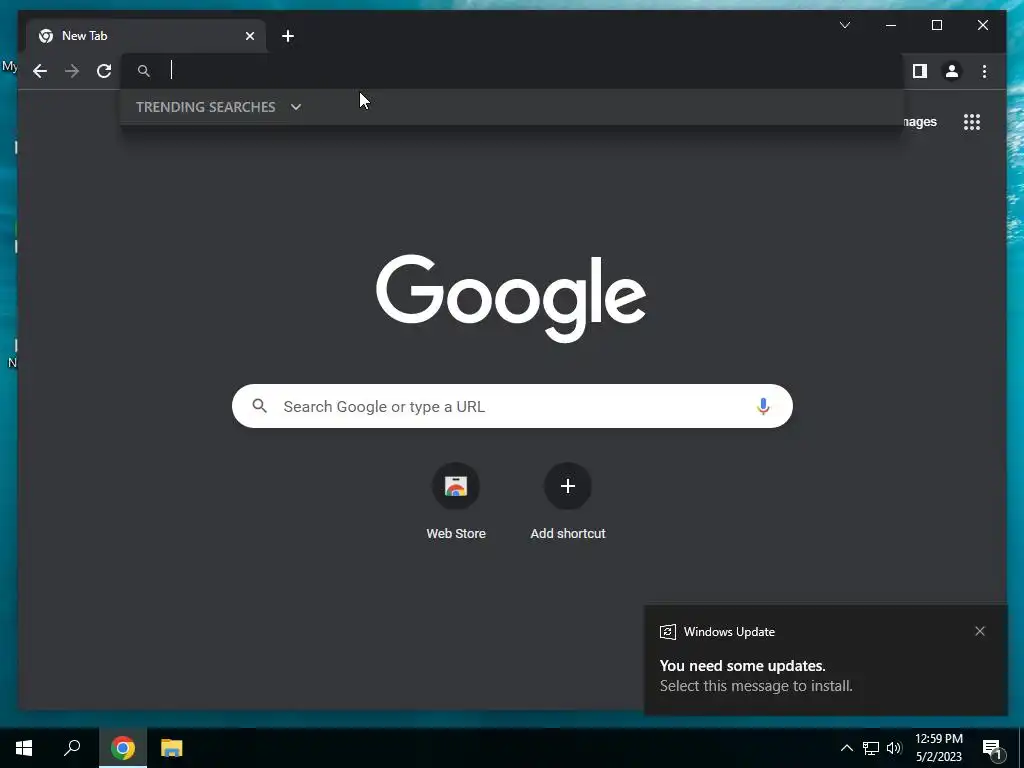This screenshot has width=1024, height=768.
Task: Close the New Tab tab
Action: click(249, 36)
